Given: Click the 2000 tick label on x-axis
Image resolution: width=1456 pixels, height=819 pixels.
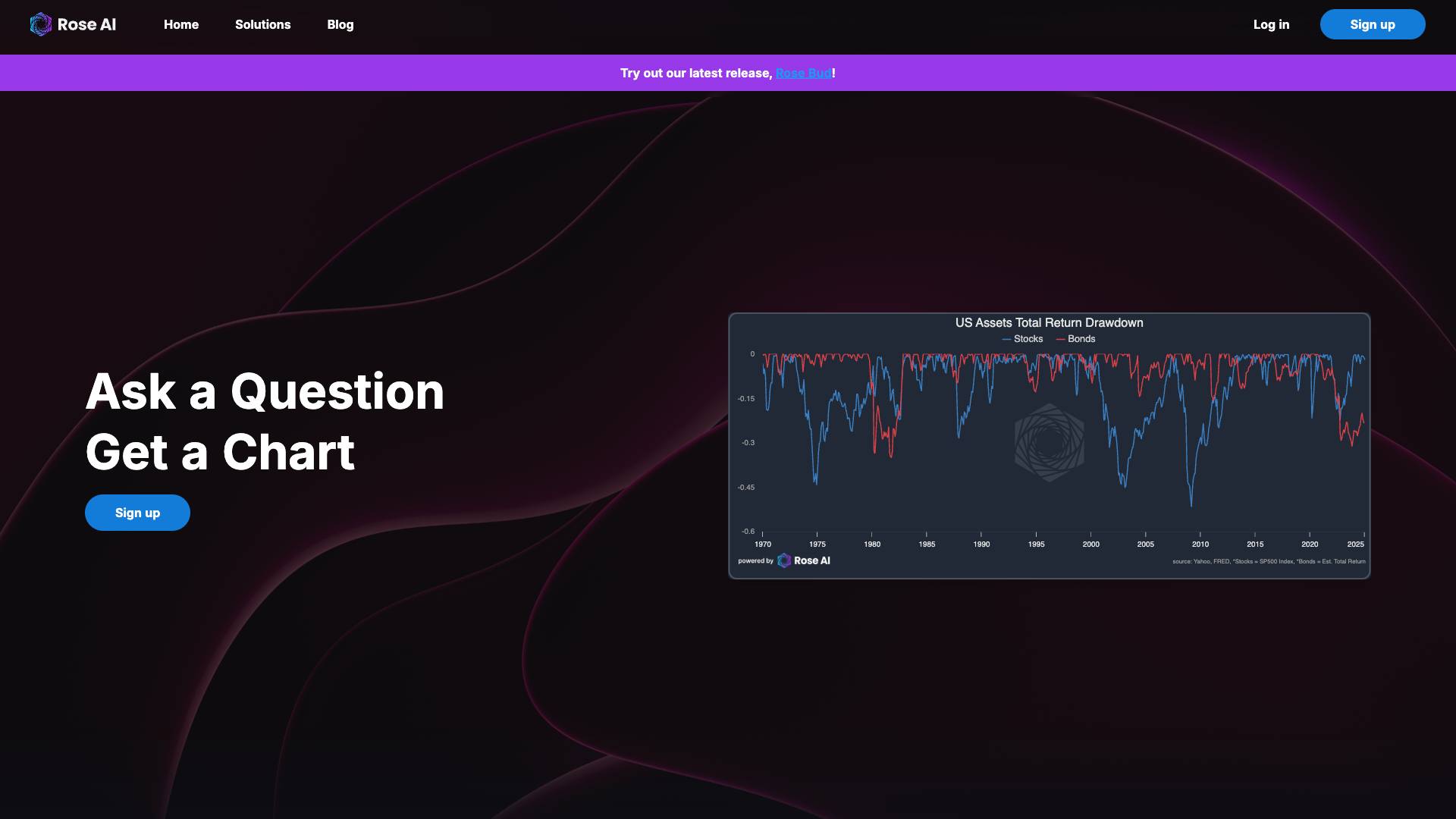Looking at the screenshot, I should point(1090,544).
